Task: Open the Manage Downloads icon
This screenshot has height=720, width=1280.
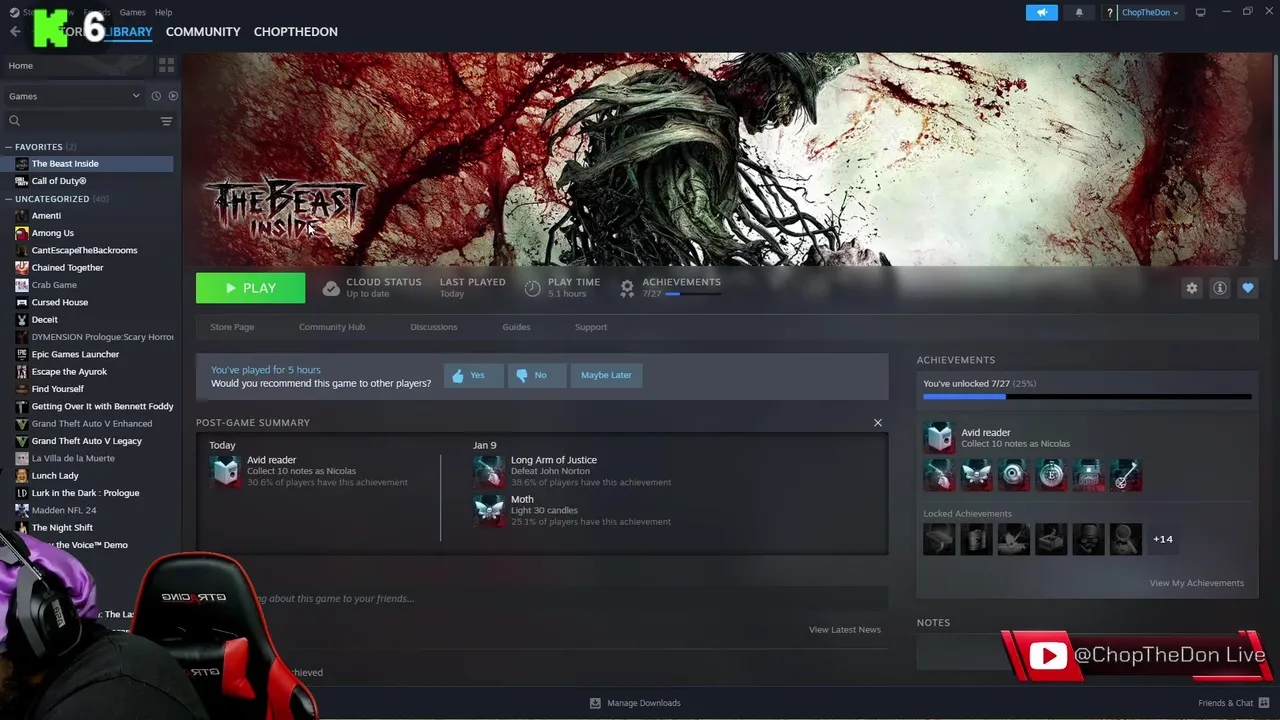Action: (x=595, y=703)
